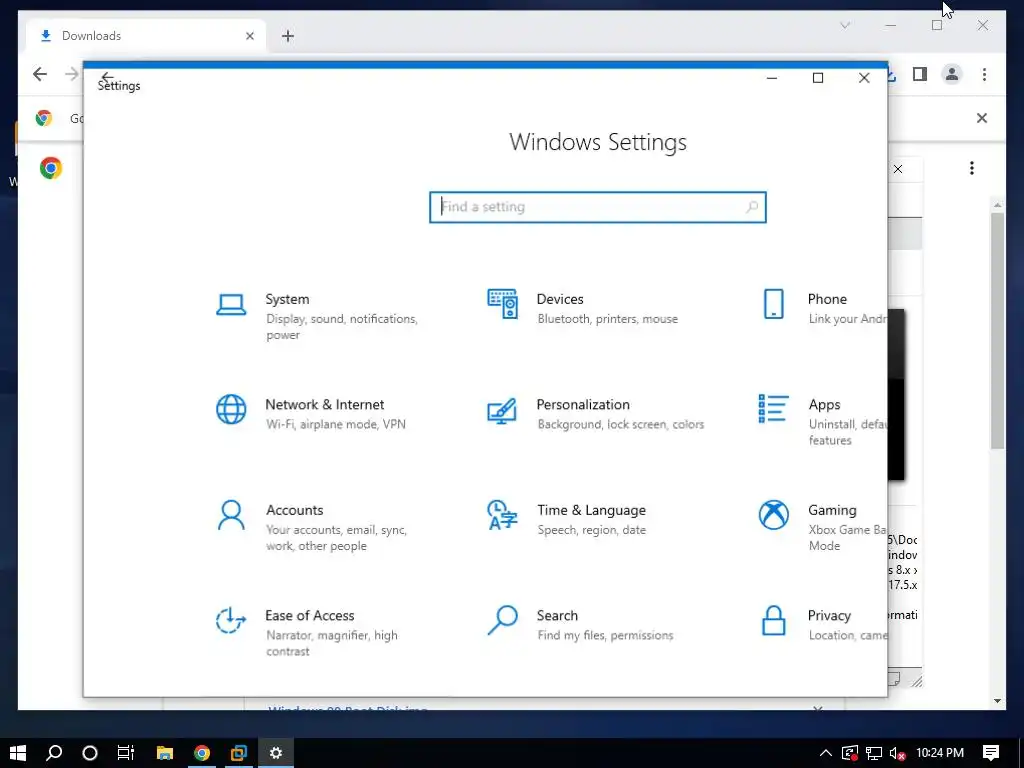The height and width of the screenshot is (768, 1024).
Task: Open a new Chrome tab
Action: (288, 36)
